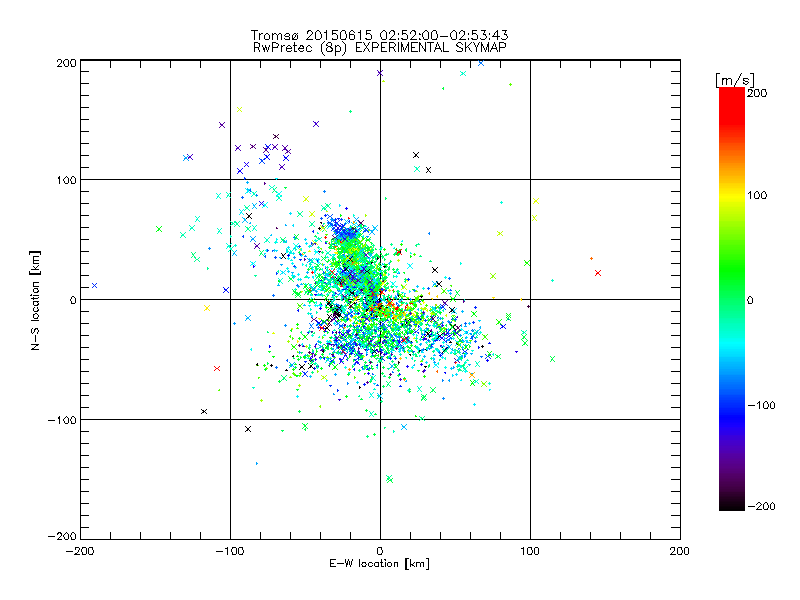Image resolution: width=800 pixels, height=600 pixels.
Task: Click the yellow region of the velocity colorbar
Action: pos(732,196)
